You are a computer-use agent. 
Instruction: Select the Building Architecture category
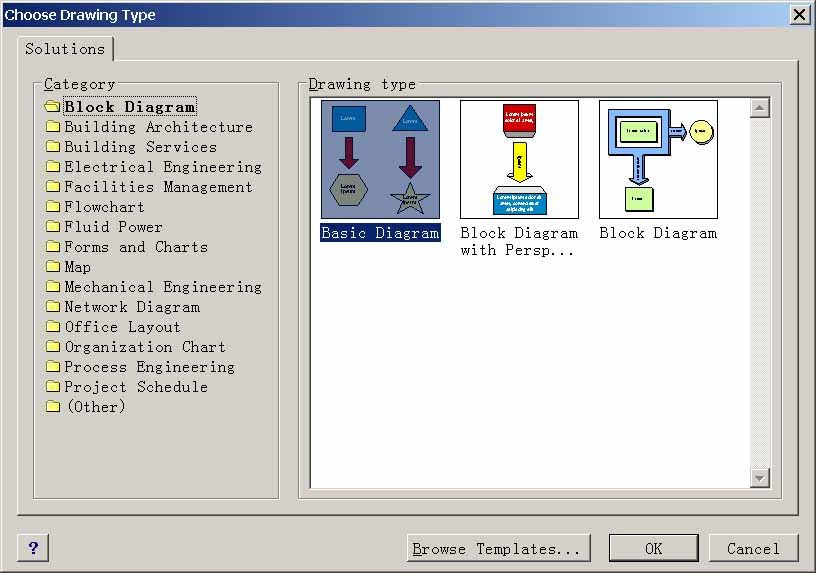point(158,127)
